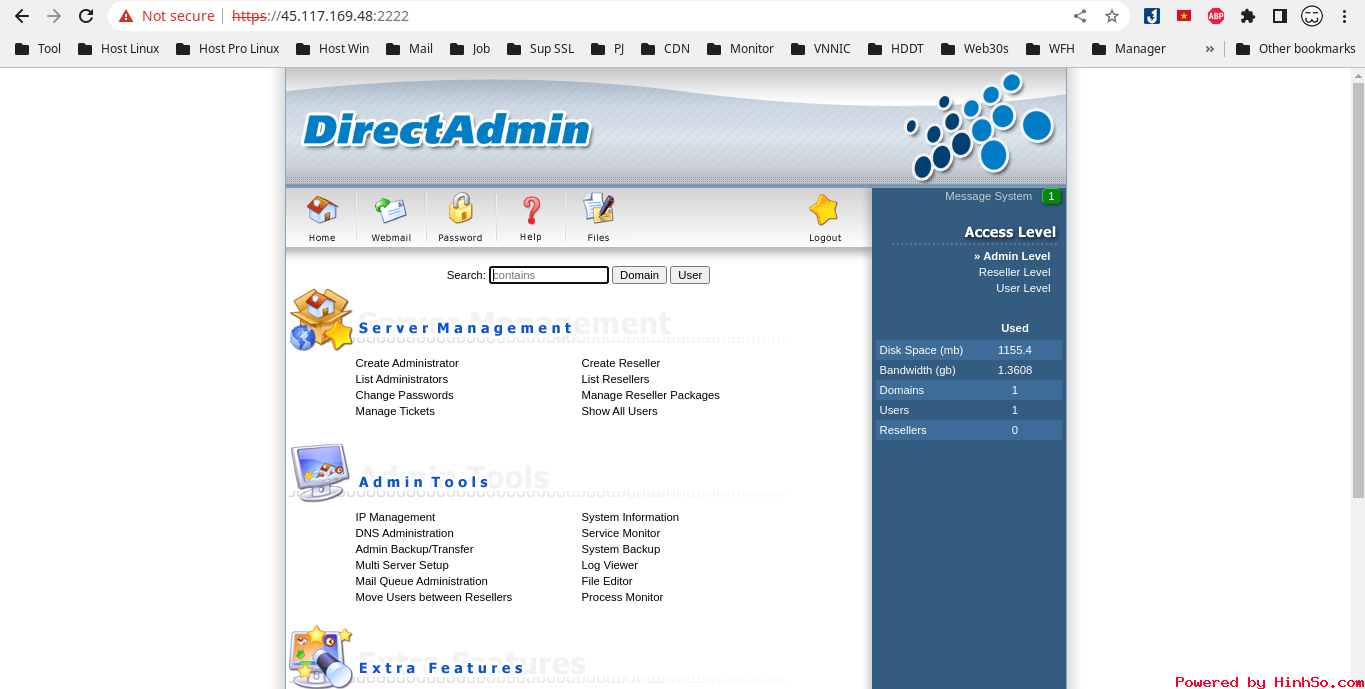1365x689 pixels.
Task: Open Manage Reseller Packages
Action: click(650, 395)
